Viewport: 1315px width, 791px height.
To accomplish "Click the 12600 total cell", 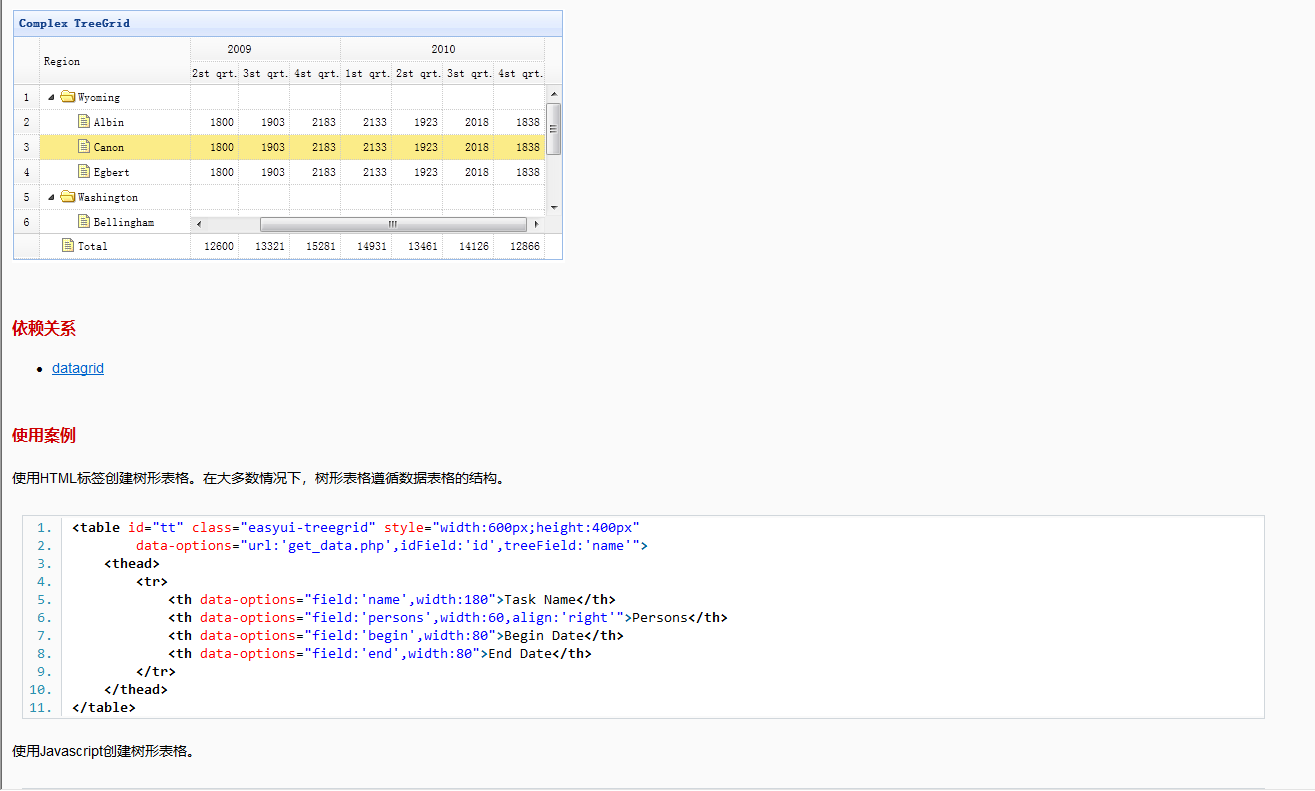I will pos(215,246).
